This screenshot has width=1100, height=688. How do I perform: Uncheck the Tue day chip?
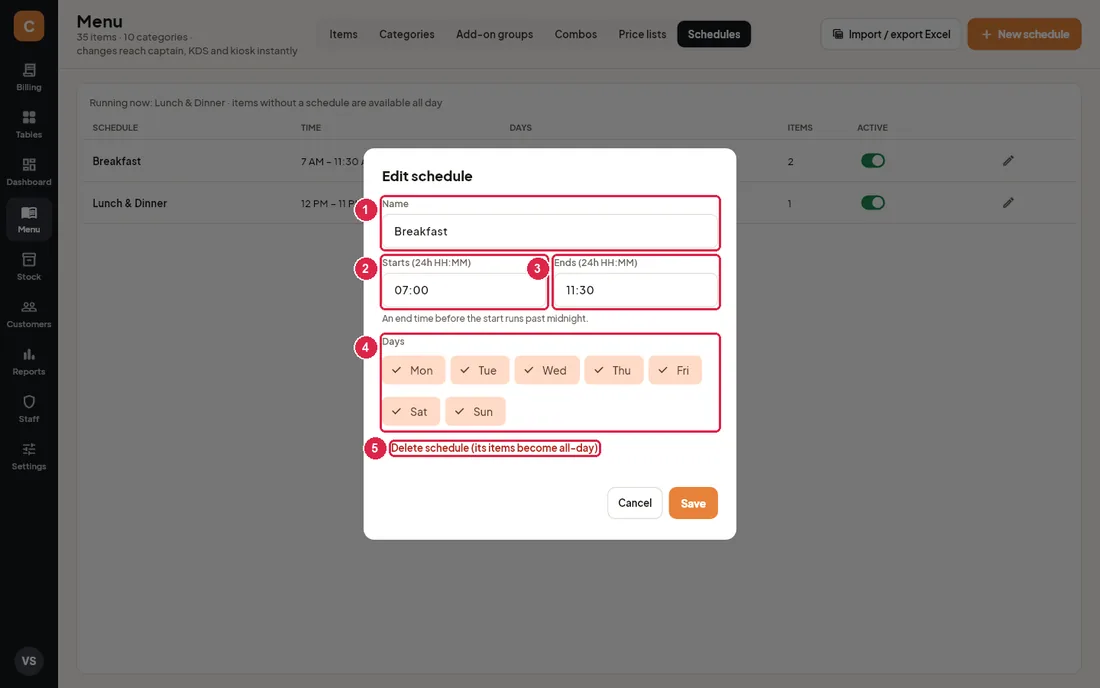click(479, 370)
